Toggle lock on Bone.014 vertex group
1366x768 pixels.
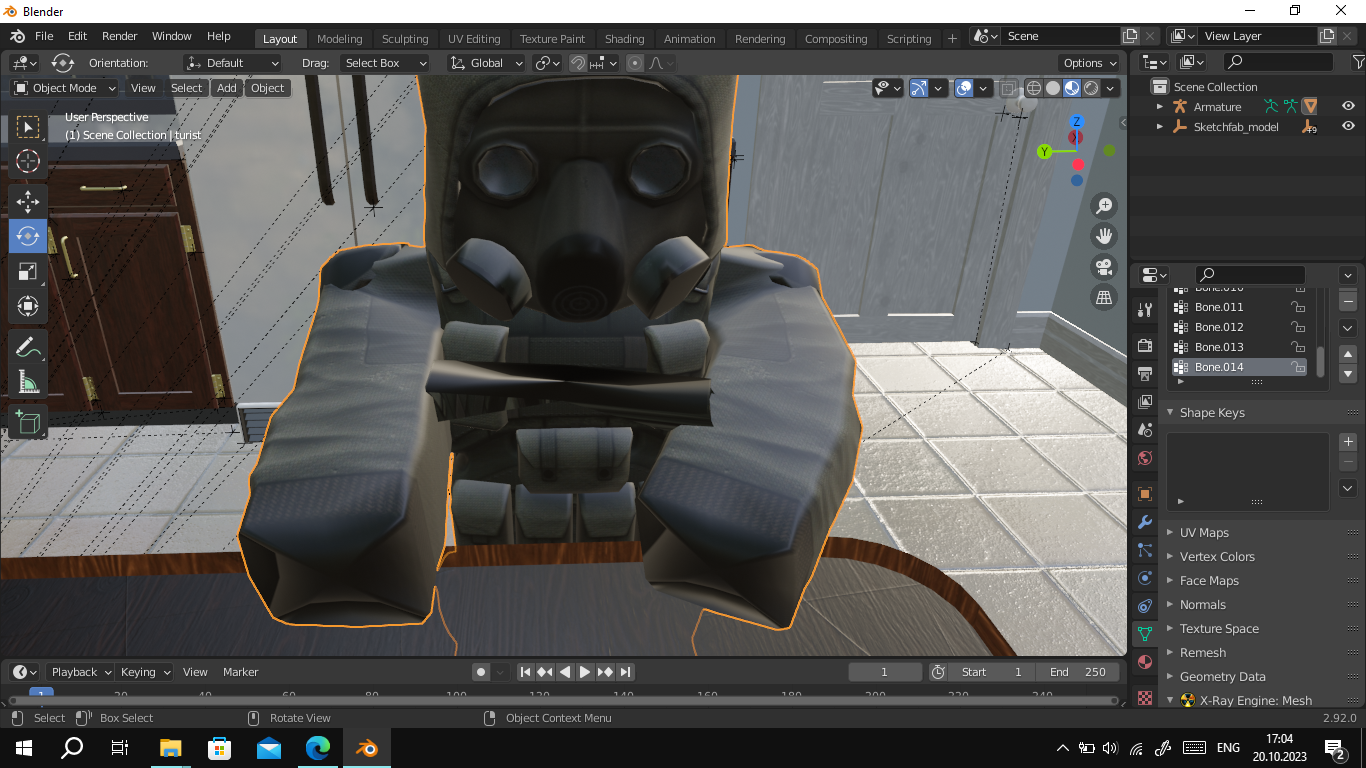tap(1298, 367)
